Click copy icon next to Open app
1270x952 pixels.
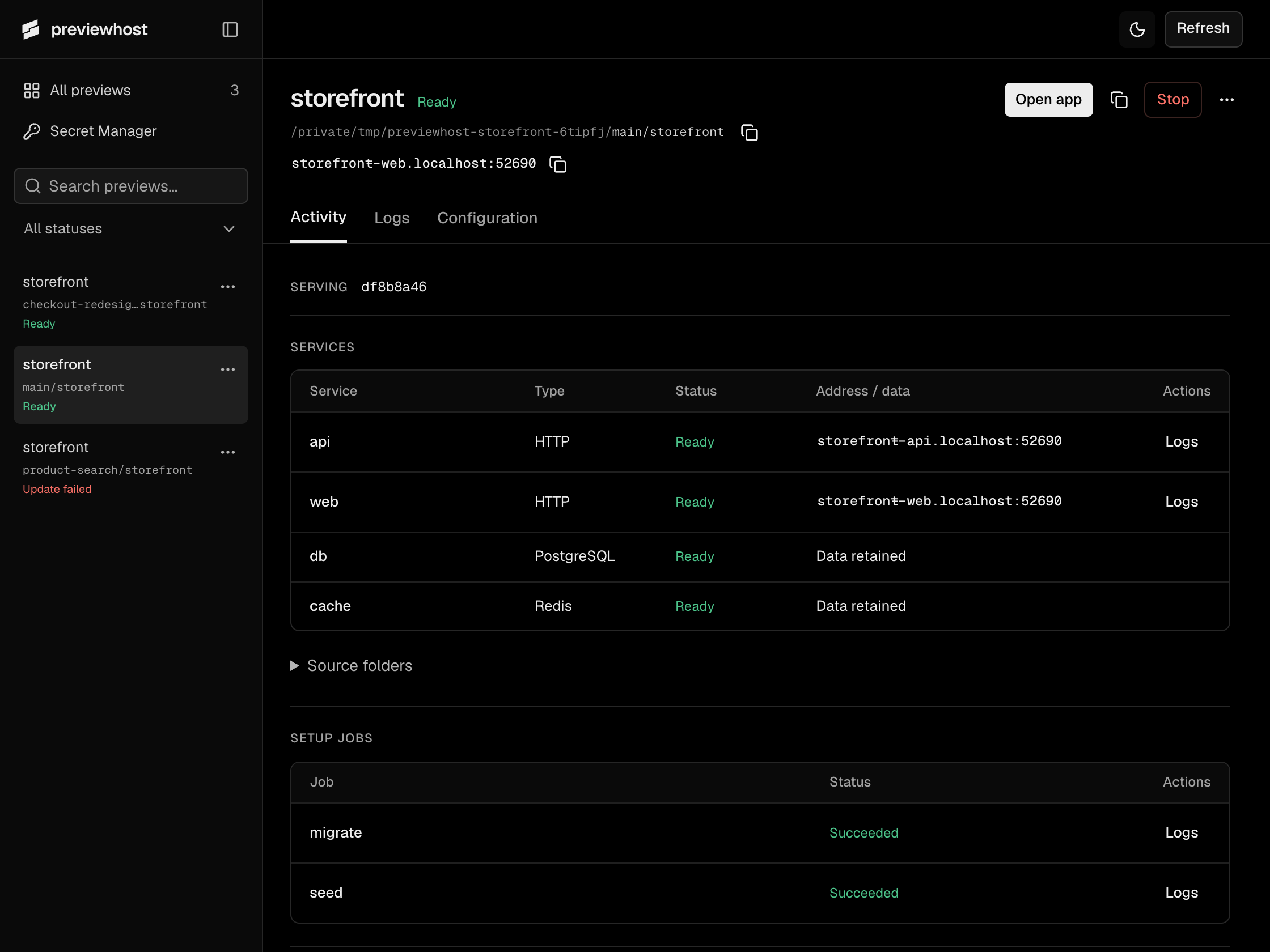(1119, 100)
